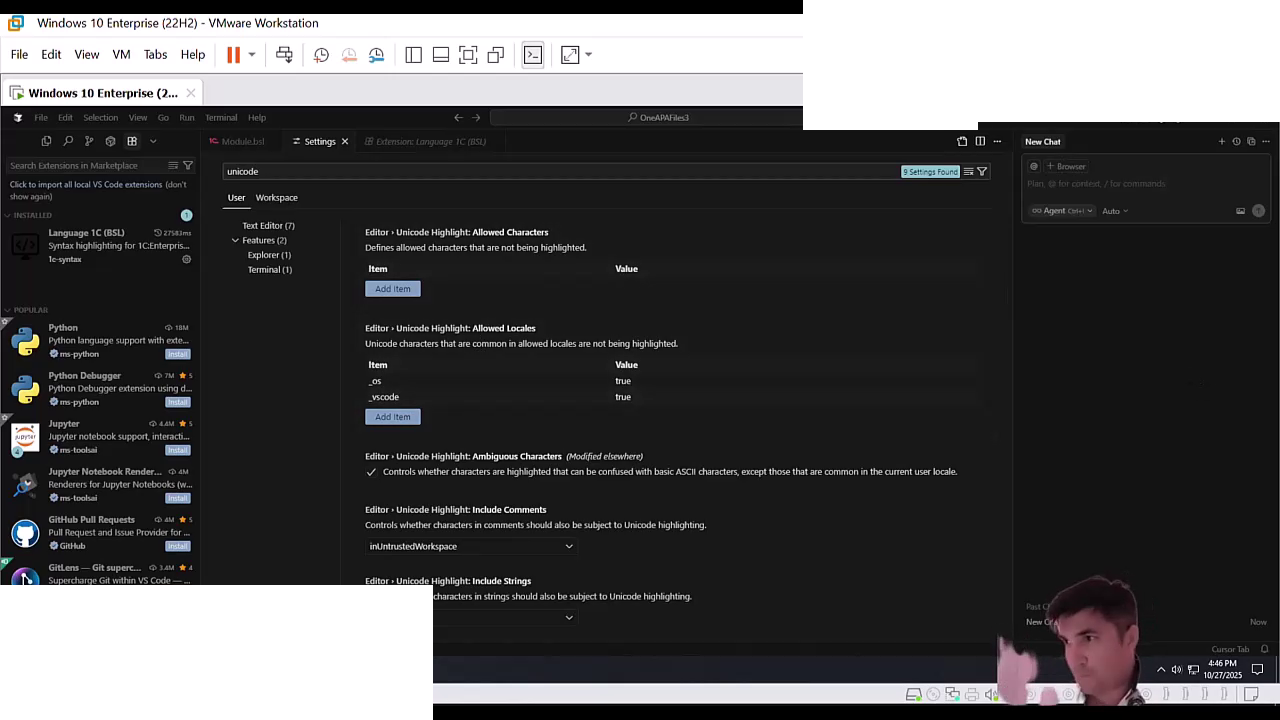Open the VMware File menu

pos(19,55)
